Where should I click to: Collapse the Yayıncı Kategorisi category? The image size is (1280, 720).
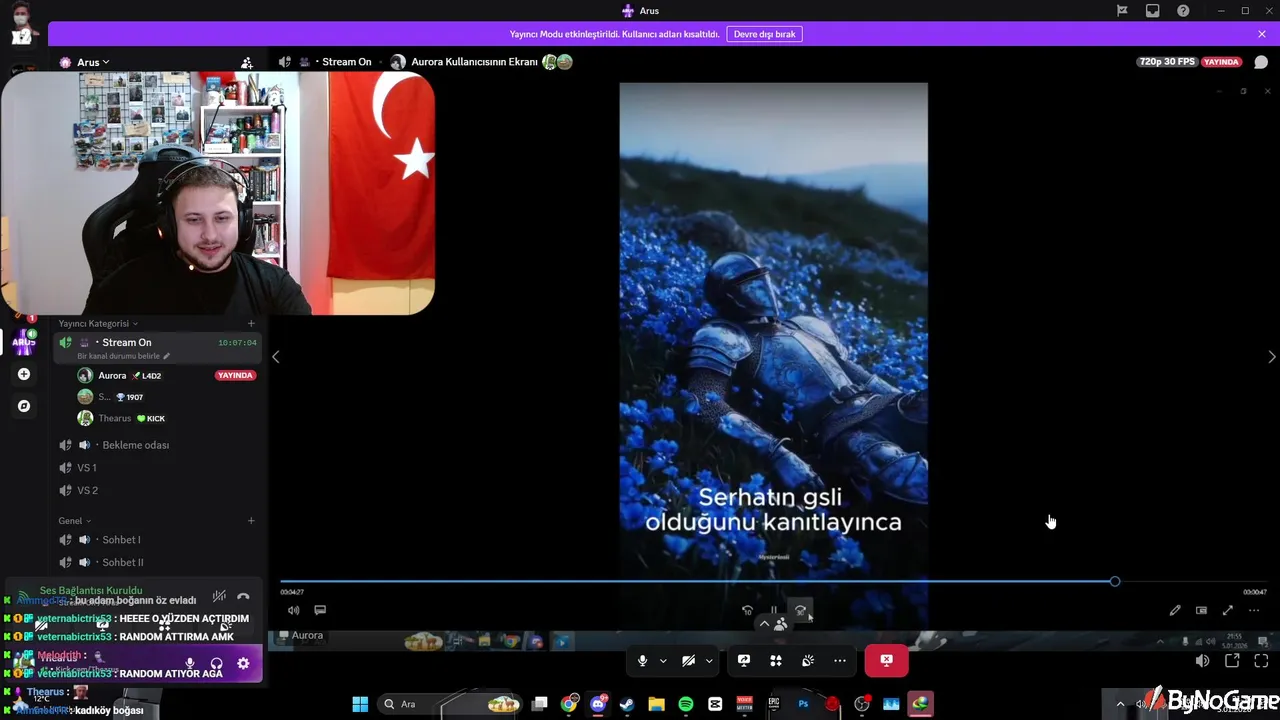click(x=98, y=323)
